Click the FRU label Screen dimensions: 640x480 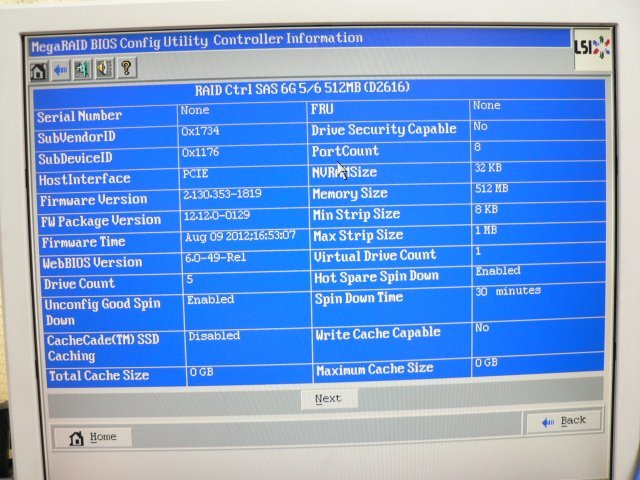click(322, 109)
